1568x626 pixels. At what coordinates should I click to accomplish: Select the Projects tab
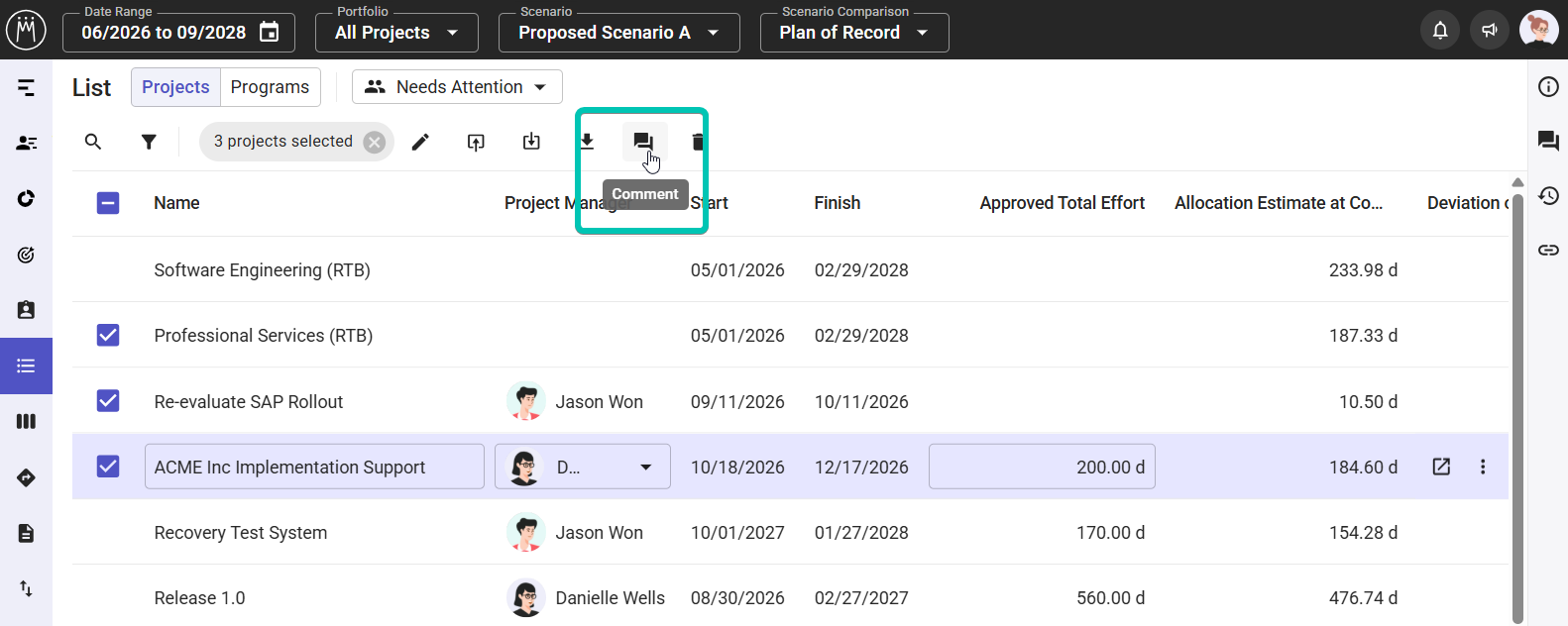175,87
